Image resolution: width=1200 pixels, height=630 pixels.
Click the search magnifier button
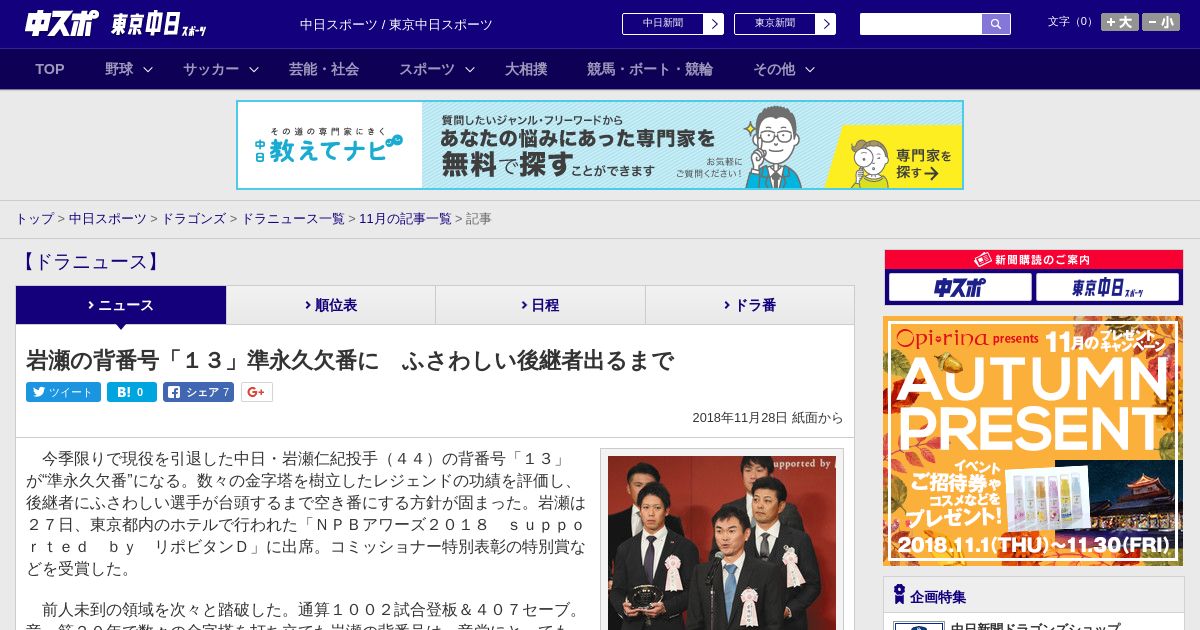[996, 24]
